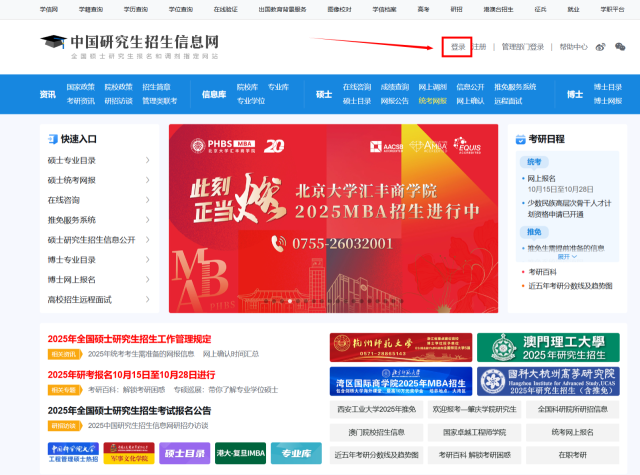The height and width of the screenshot is (475, 640).
Task: Open the Weibo icon in header
Action: [601, 47]
